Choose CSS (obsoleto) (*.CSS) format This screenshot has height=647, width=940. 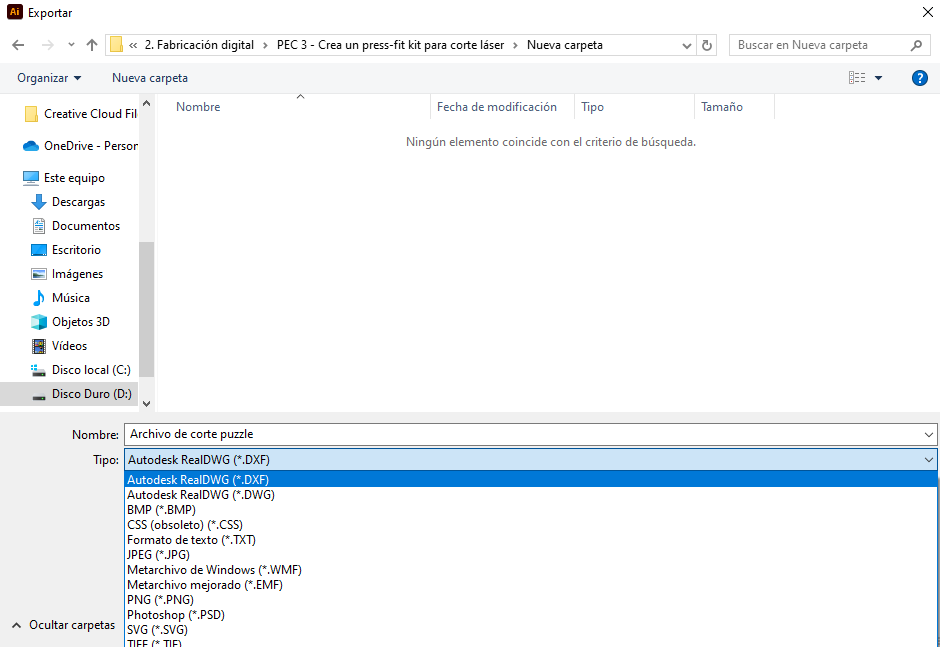coord(531,525)
